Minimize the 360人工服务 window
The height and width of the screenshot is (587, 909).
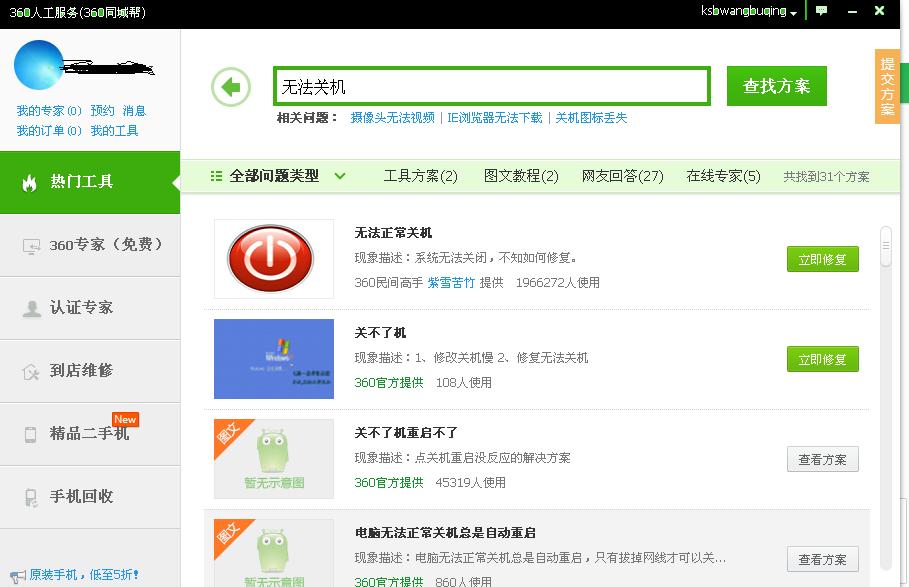click(852, 11)
